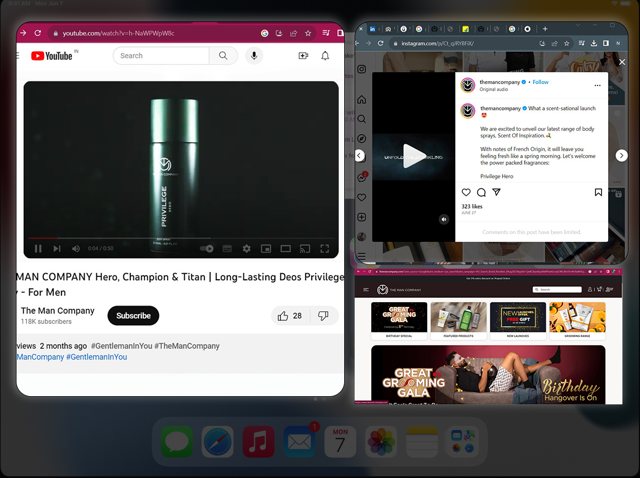This screenshot has height=478, width=640.
Task: Enable YouTube miniplayer mode
Action: point(266,249)
